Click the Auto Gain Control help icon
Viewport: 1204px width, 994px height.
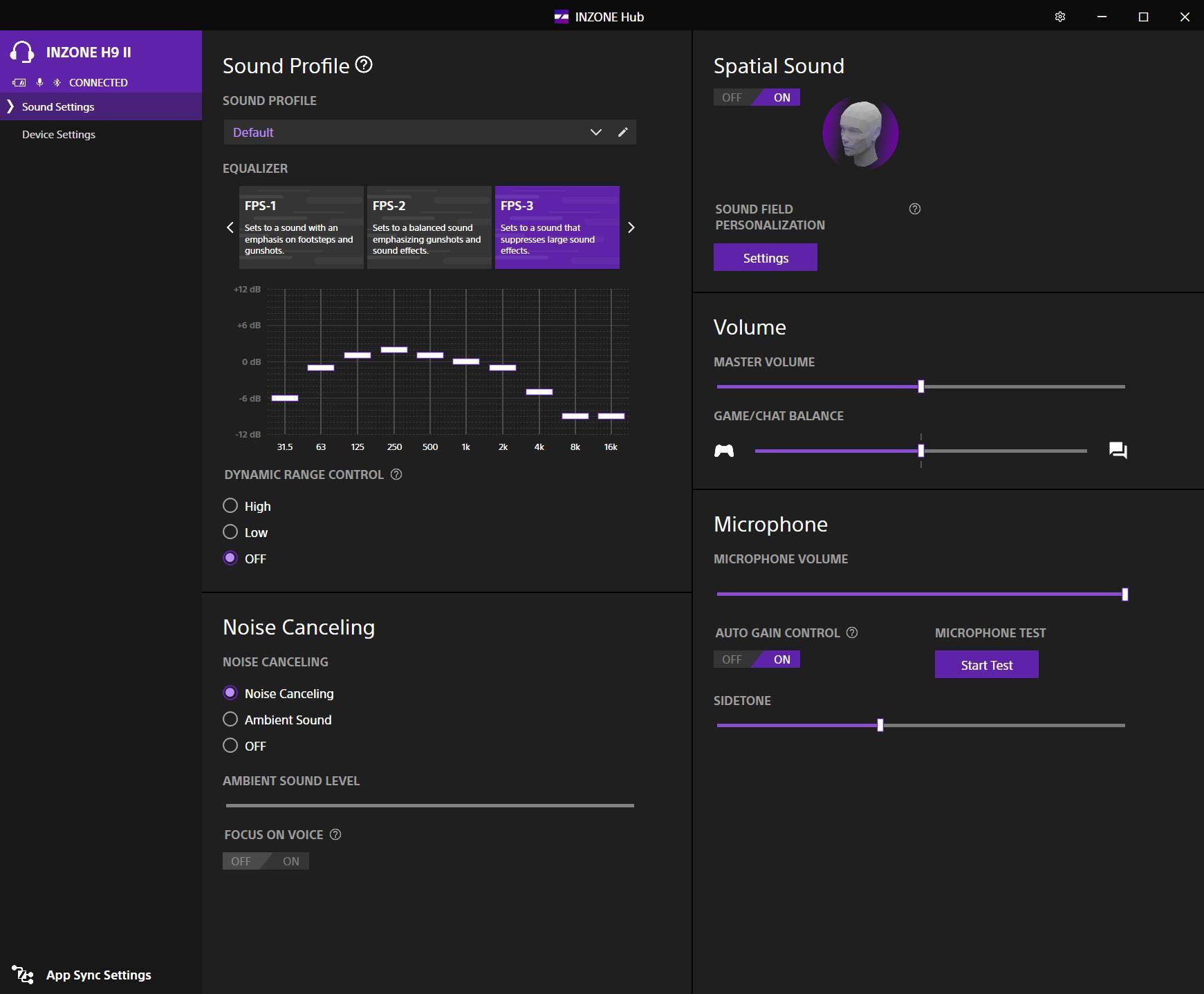click(852, 632)
